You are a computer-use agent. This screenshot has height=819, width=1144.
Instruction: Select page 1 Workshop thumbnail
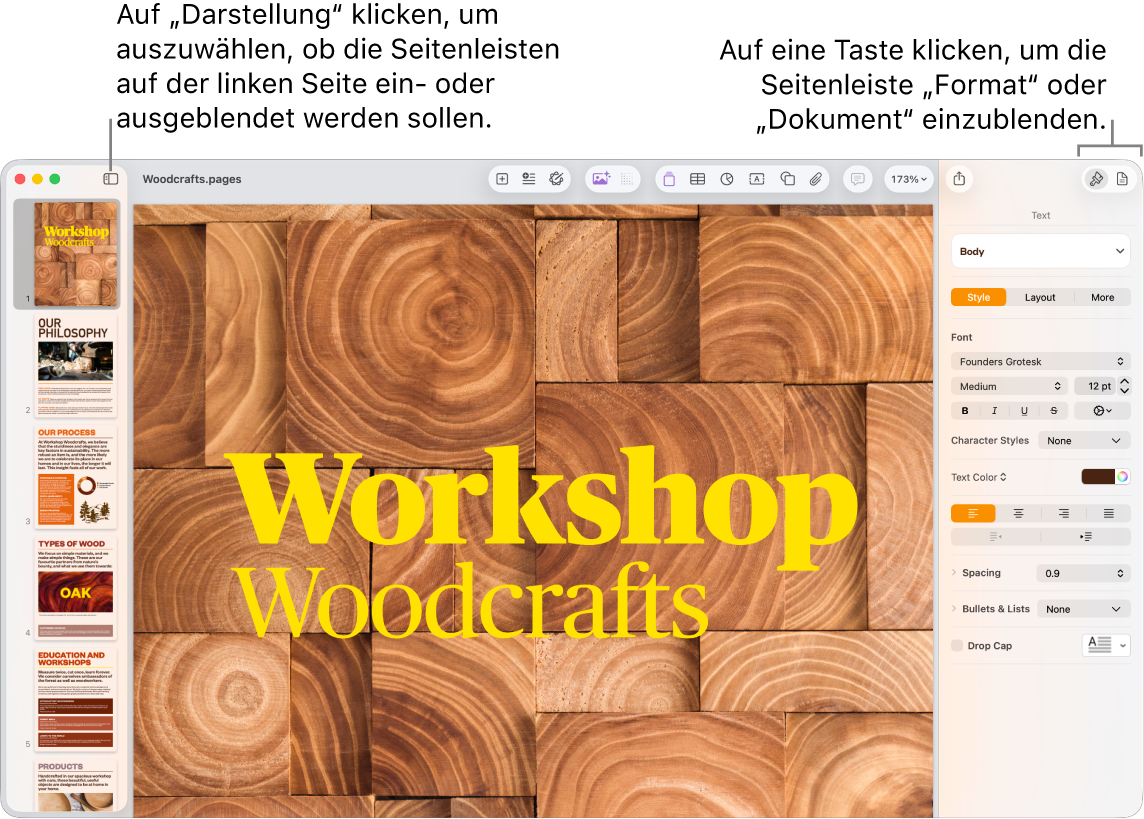pyautogui.click(x=76, y=254)
